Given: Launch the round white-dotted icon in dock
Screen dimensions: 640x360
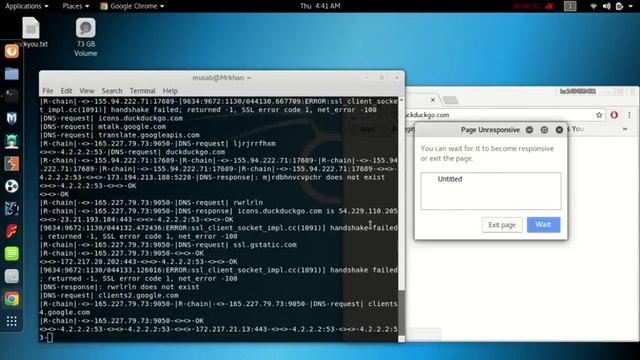Looking at the screenshot, I should tap(11, 186).
